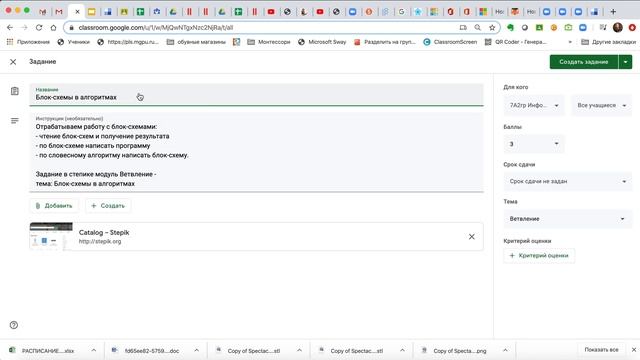Open the Все учащиеся students dropdown
The height and width of the screenshot is (360, 640).
point(601,105)
